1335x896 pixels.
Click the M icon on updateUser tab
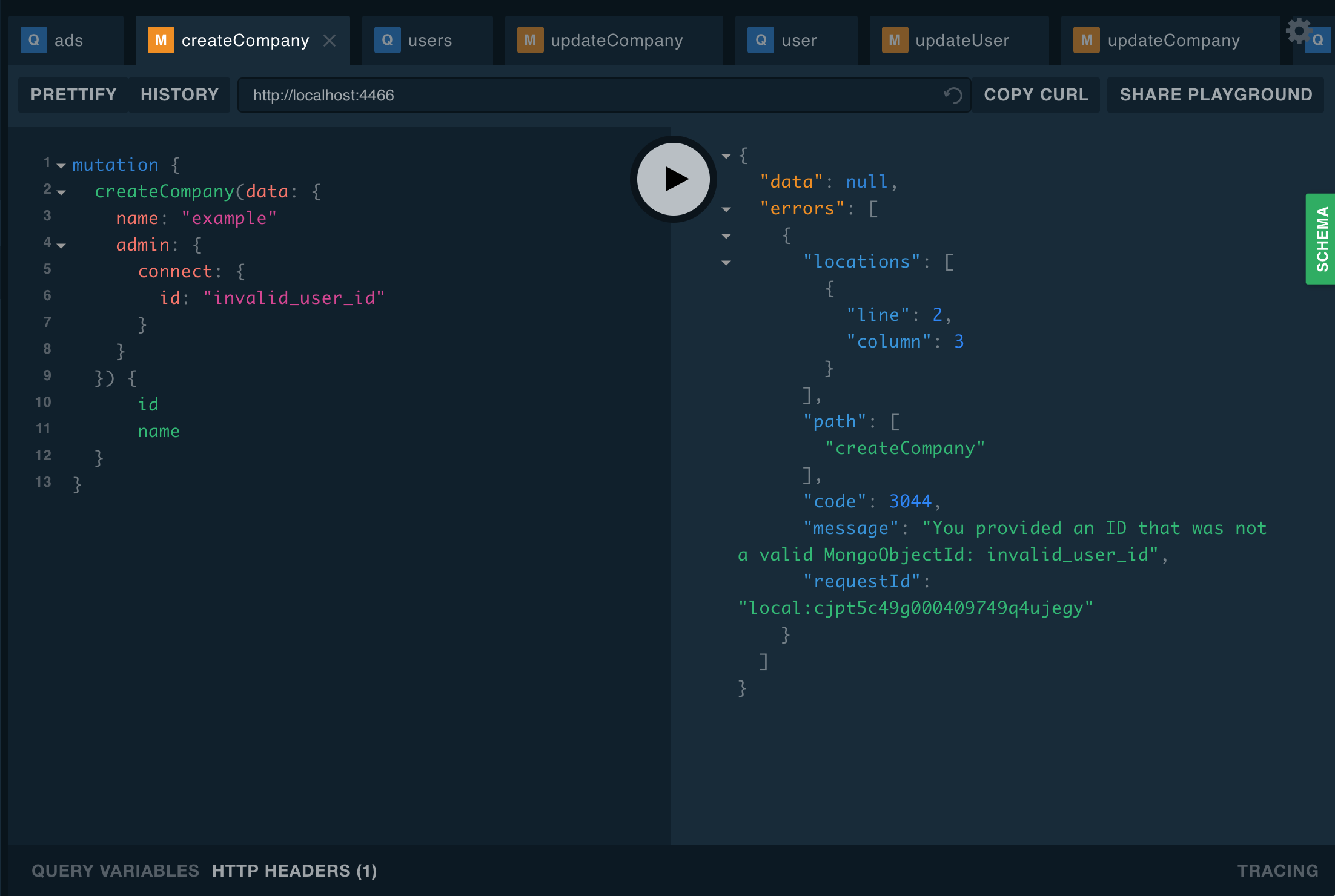[x=894, y=41]
